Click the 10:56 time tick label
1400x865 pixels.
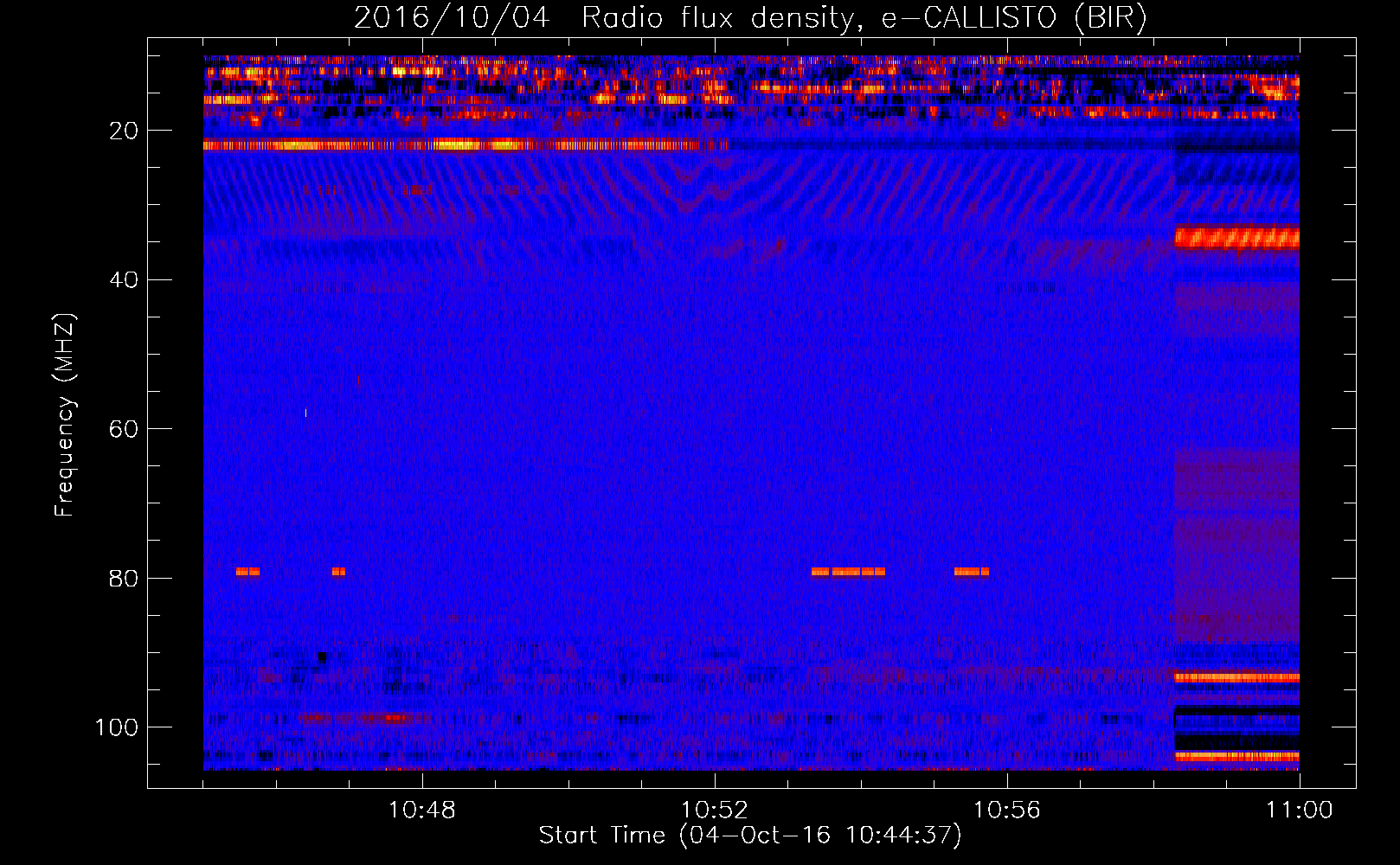coord(1007,811)
